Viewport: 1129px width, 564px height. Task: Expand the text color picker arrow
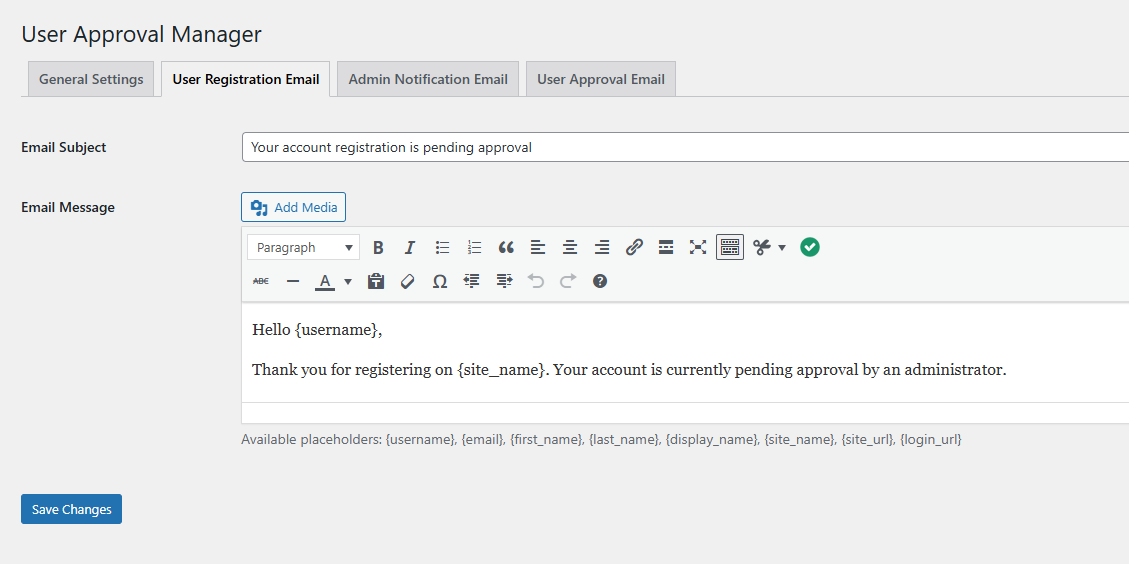[348, 281]
